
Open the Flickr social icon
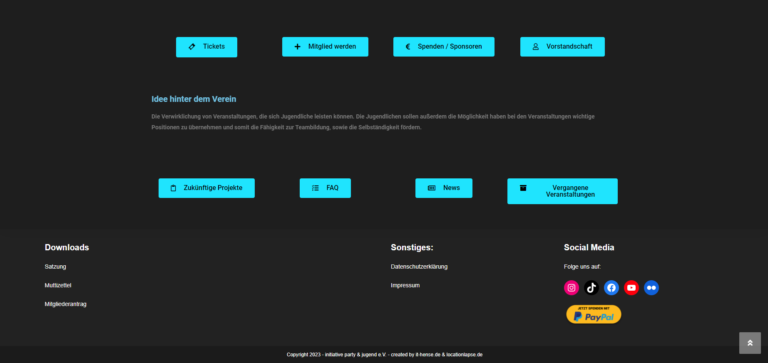pyautogui.click(x=651, y=288)
